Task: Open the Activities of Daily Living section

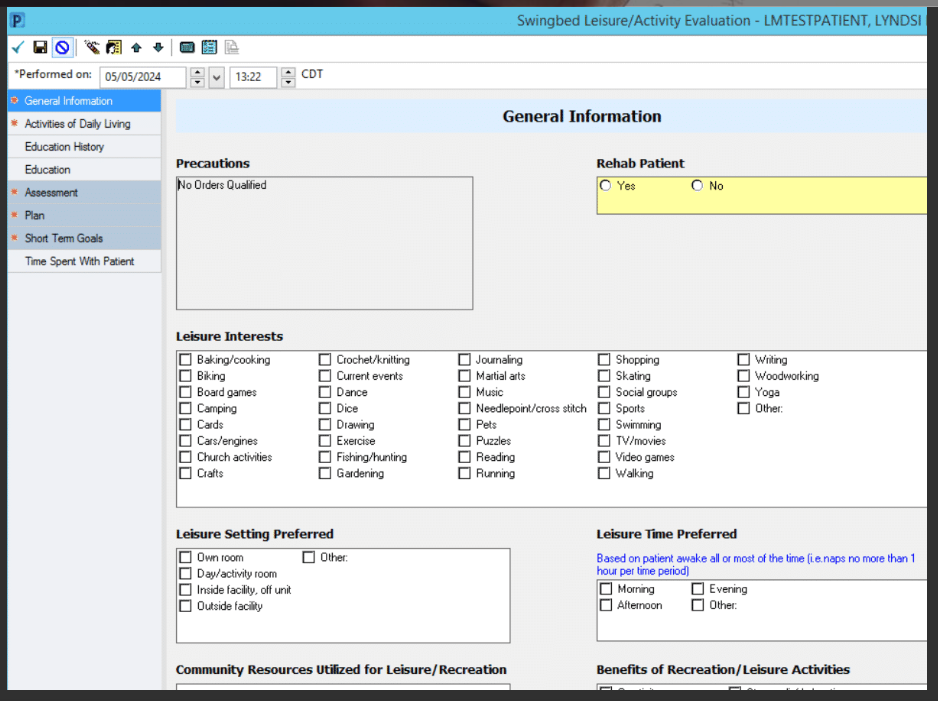Action: 84,124
